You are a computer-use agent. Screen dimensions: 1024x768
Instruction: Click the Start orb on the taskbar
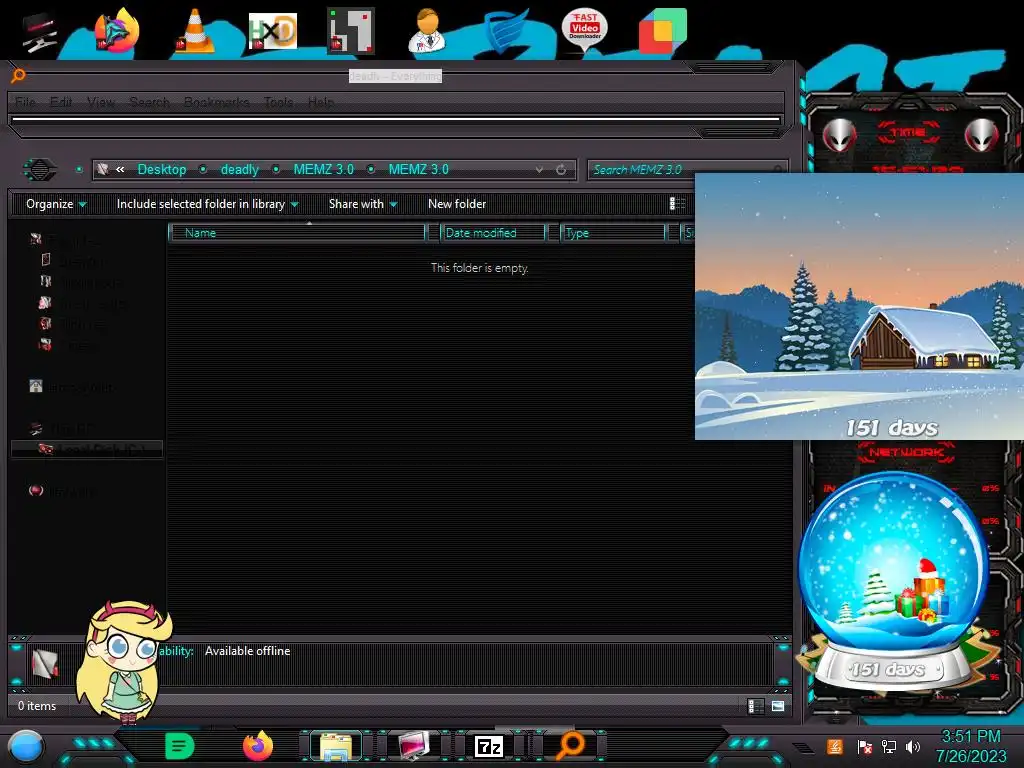[x=25, y=746]
